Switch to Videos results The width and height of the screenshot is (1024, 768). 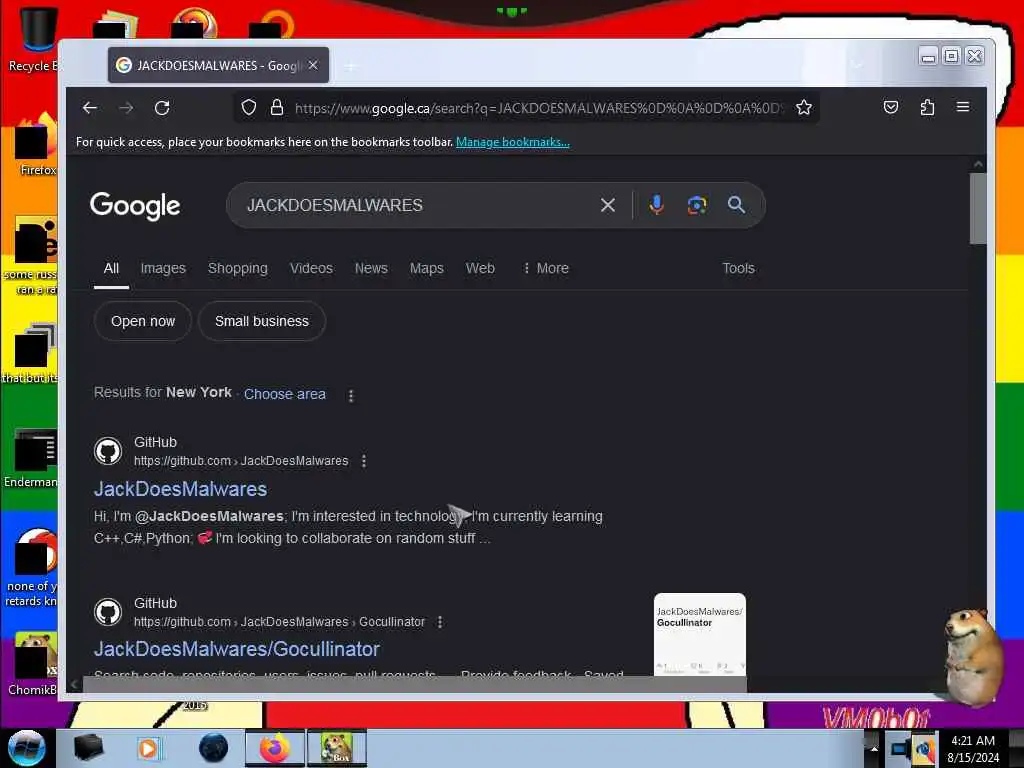(x=312, y=268)
